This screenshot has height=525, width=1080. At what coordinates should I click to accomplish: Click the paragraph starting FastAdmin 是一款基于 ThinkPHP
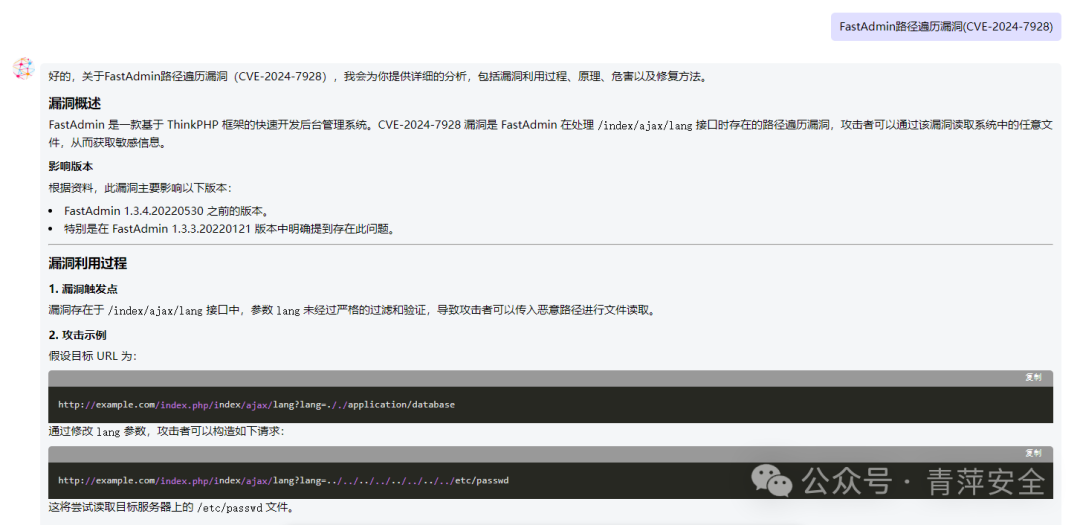551,134
